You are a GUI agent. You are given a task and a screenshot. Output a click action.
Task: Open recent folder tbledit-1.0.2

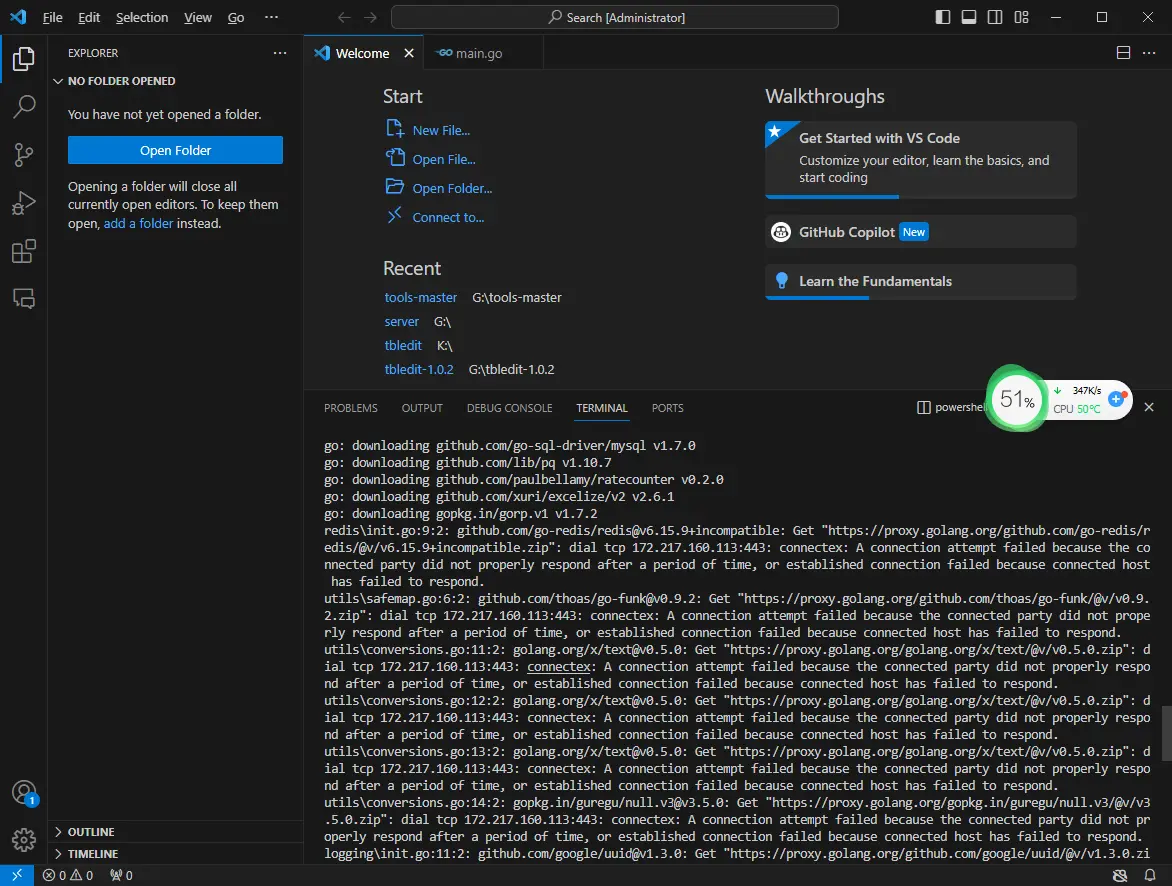click(x=419, y=369)
